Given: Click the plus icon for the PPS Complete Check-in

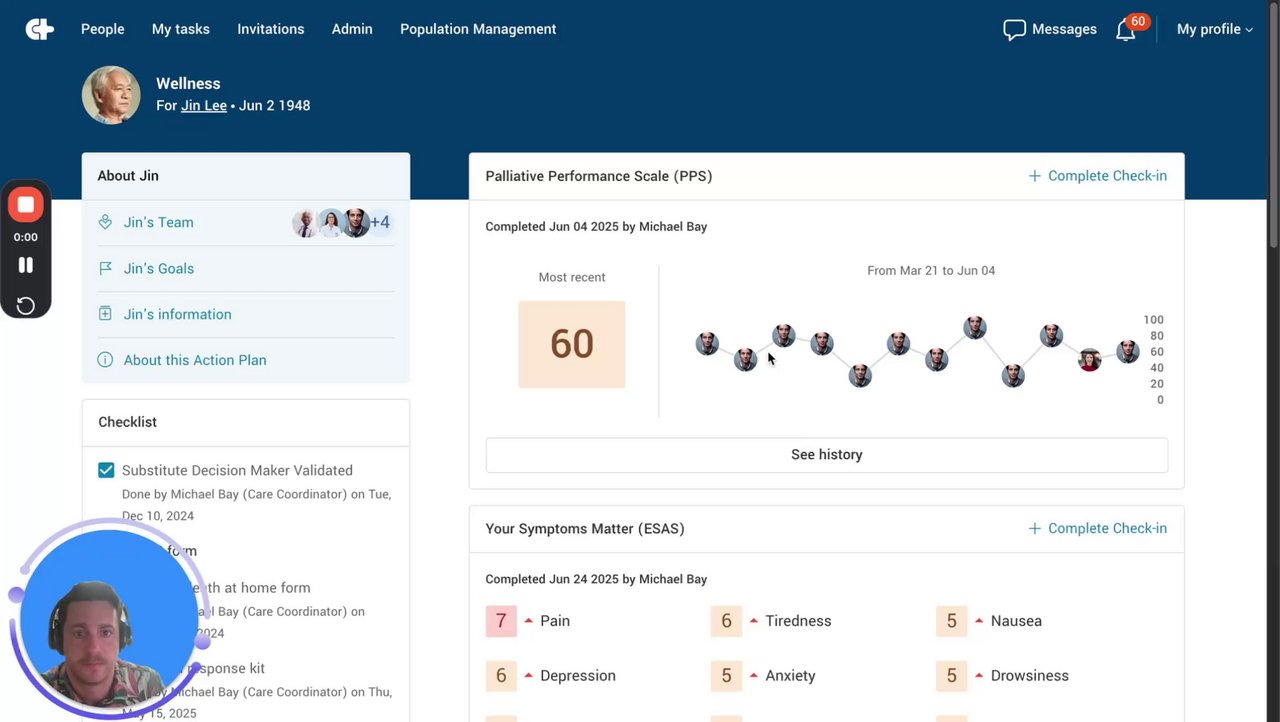Looking at the screenshot, I should (x=1034, y=176).
